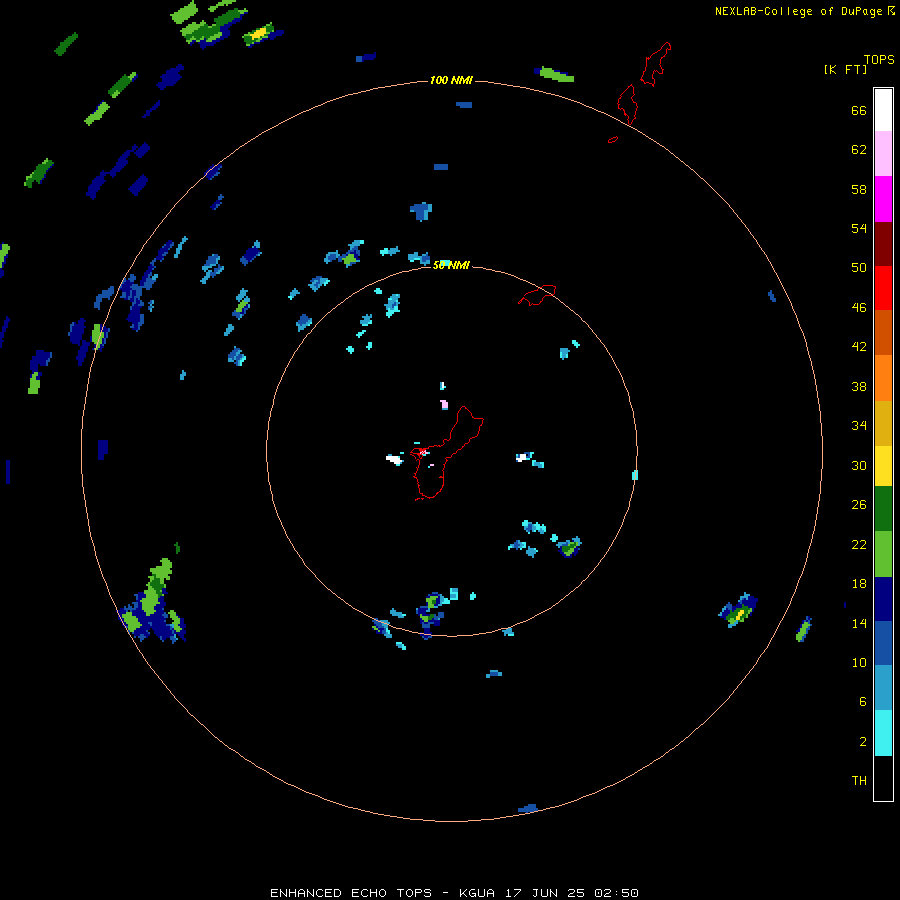Click the medium blue legend swatch
The image size is (900, 900).
tap(883, 643)
